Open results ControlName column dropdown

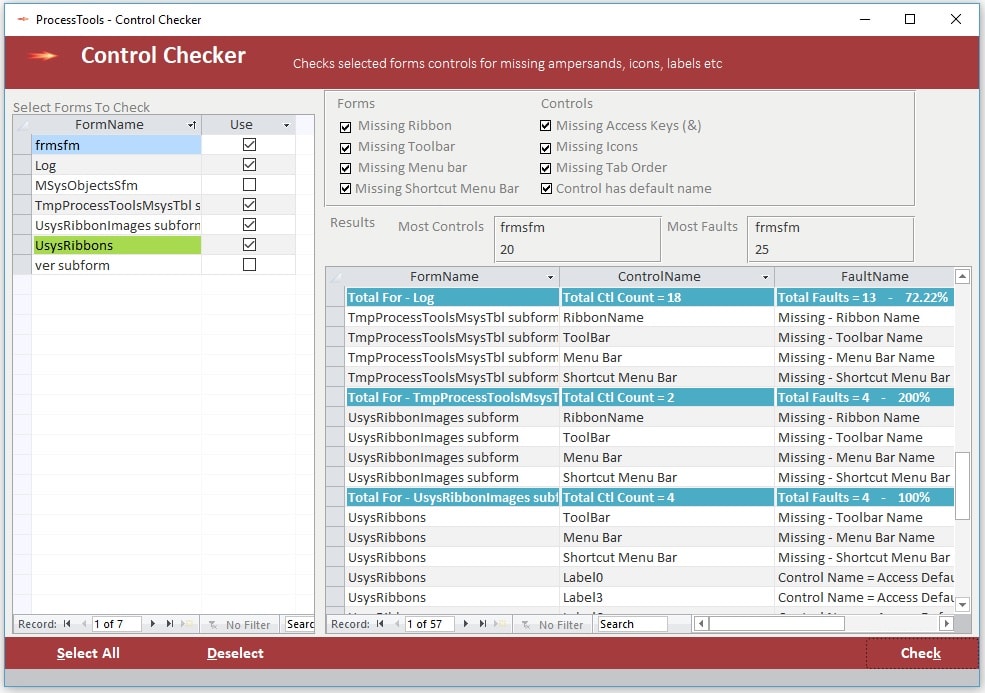[x=765, y=277]
